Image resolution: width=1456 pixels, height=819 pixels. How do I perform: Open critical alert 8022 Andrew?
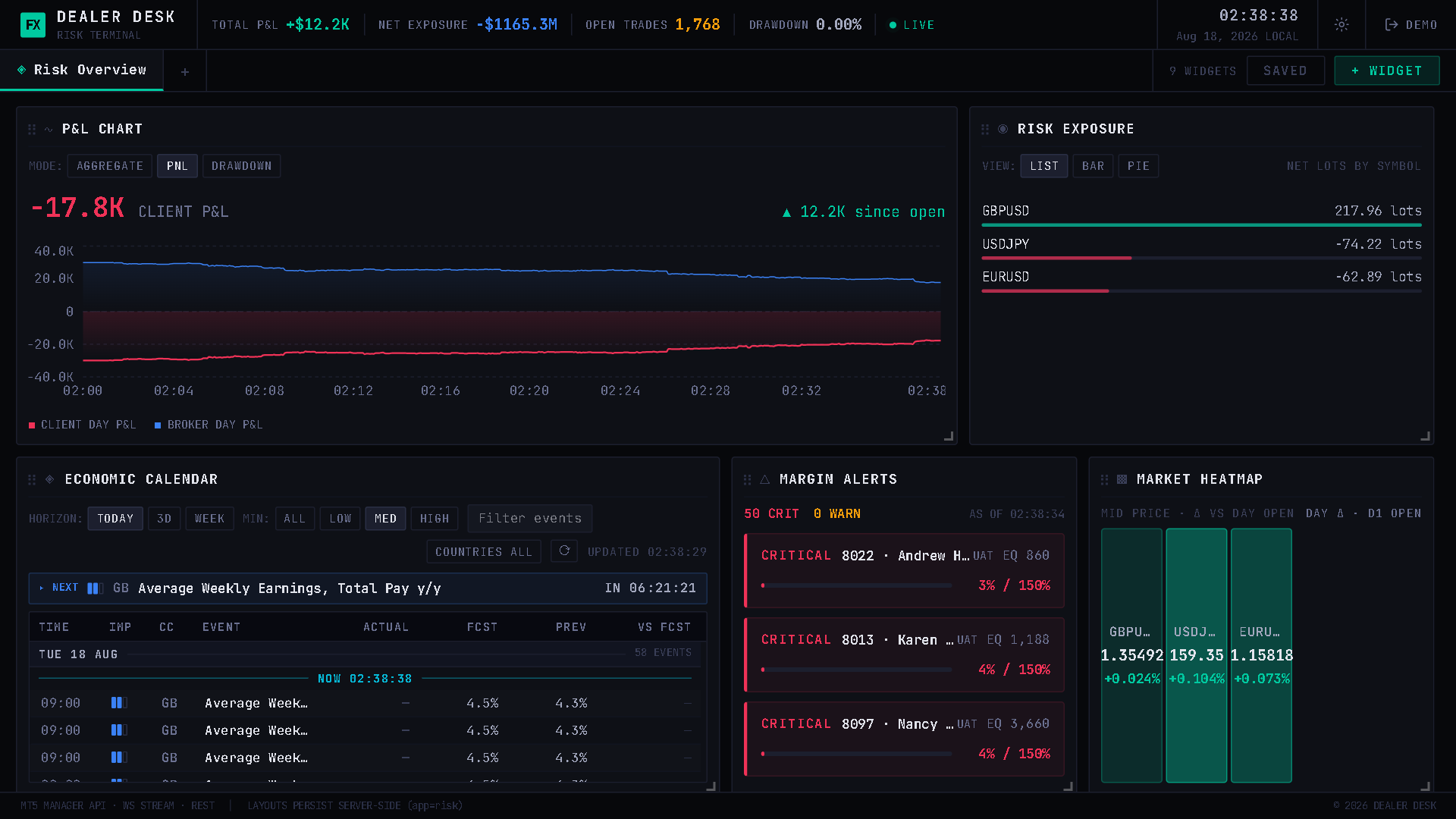point(904,570)
